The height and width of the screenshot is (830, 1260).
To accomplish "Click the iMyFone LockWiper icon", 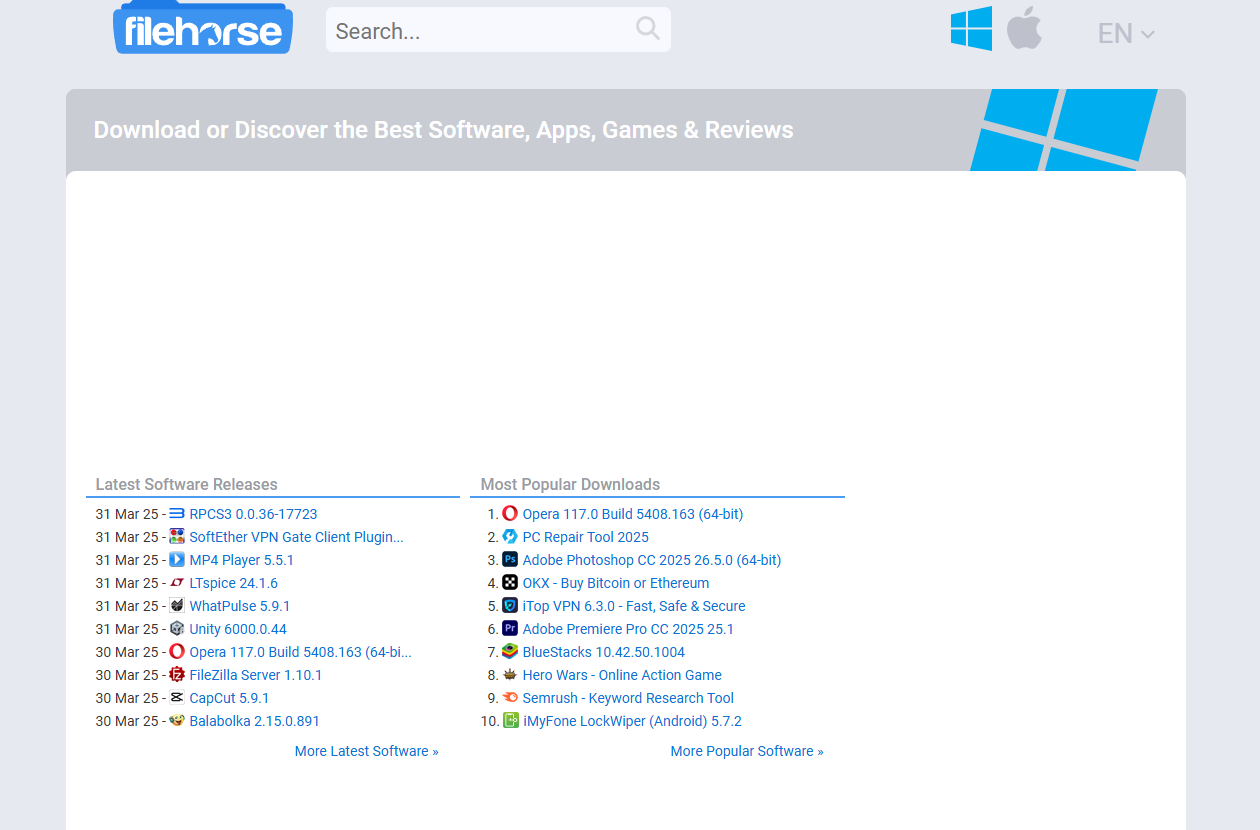I will 510,721.
